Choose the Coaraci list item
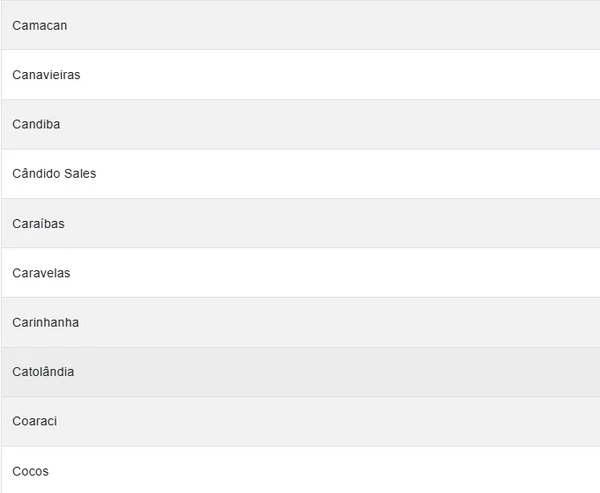Image resolution: width=600 pixels, height=493 pixels. tap(300, 421)
